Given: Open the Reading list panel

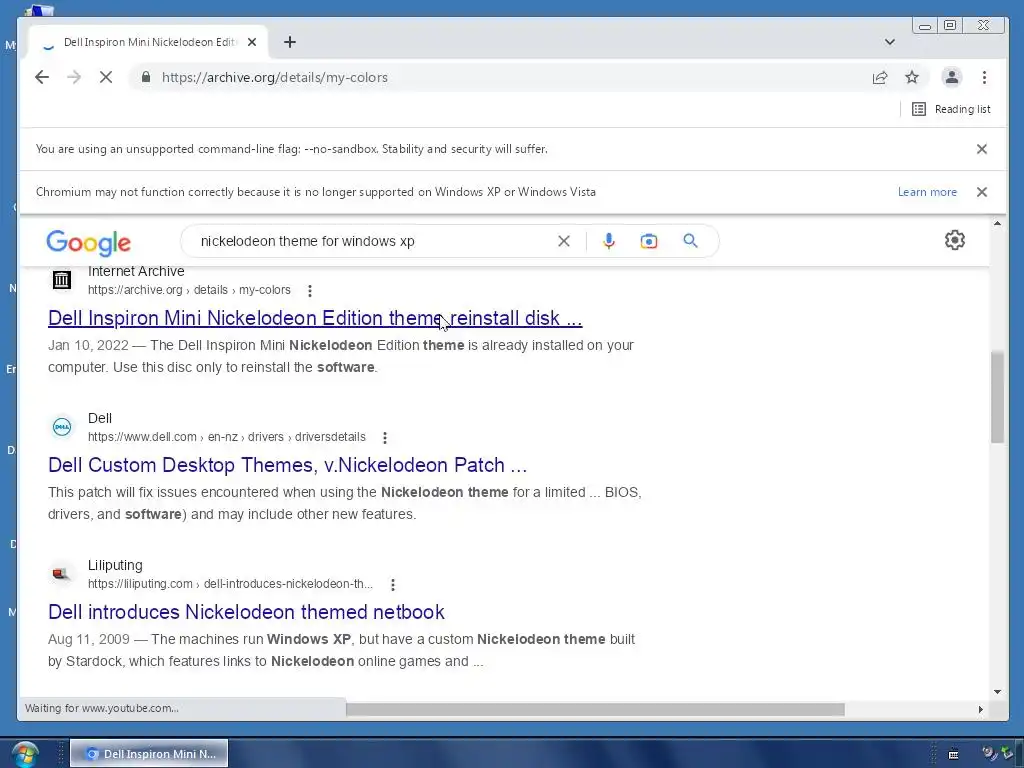Looking at the screenshot, I should (952, 109).
